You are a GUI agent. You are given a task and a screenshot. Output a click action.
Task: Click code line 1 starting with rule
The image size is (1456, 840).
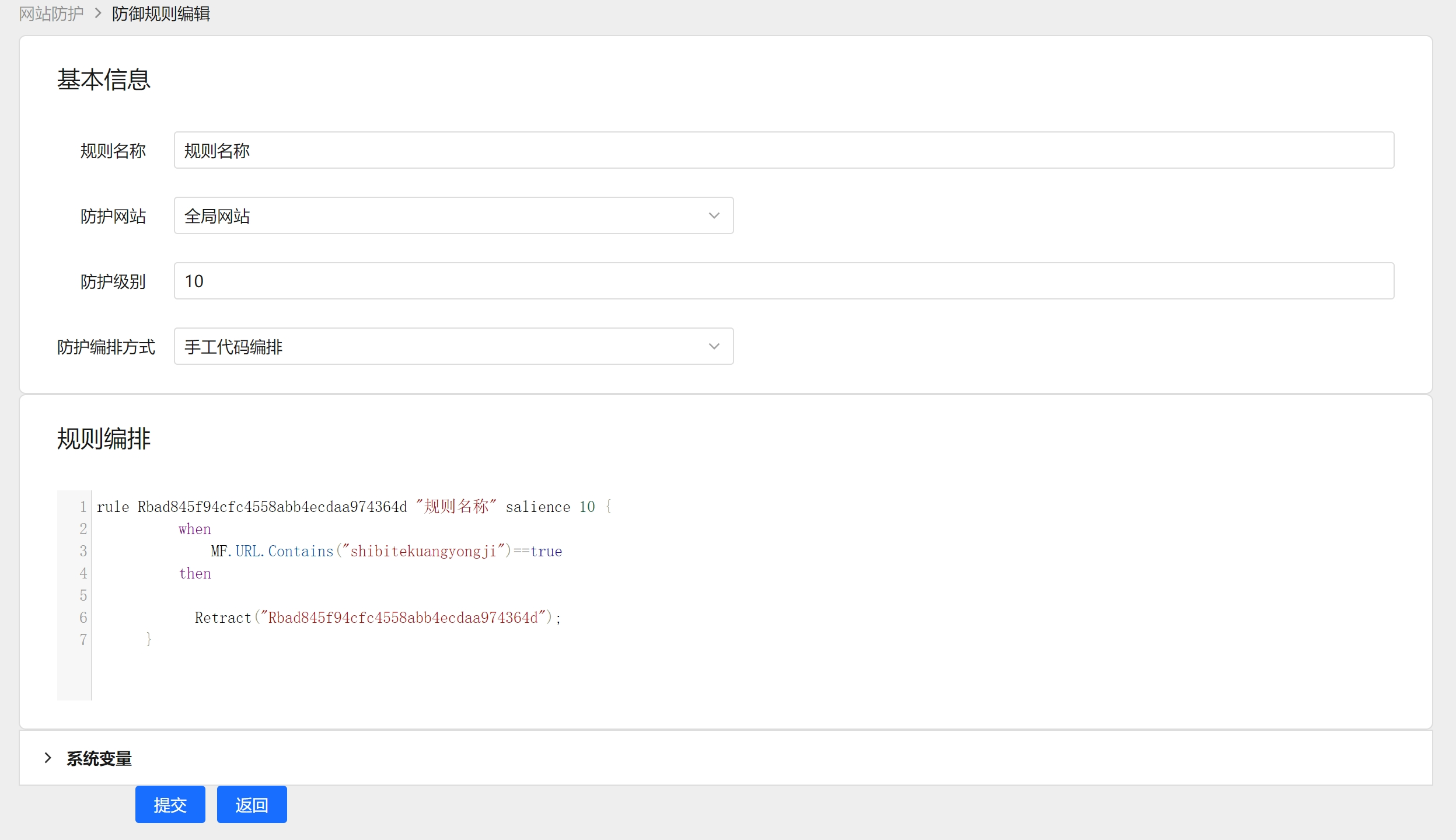[x=354, y=507]
